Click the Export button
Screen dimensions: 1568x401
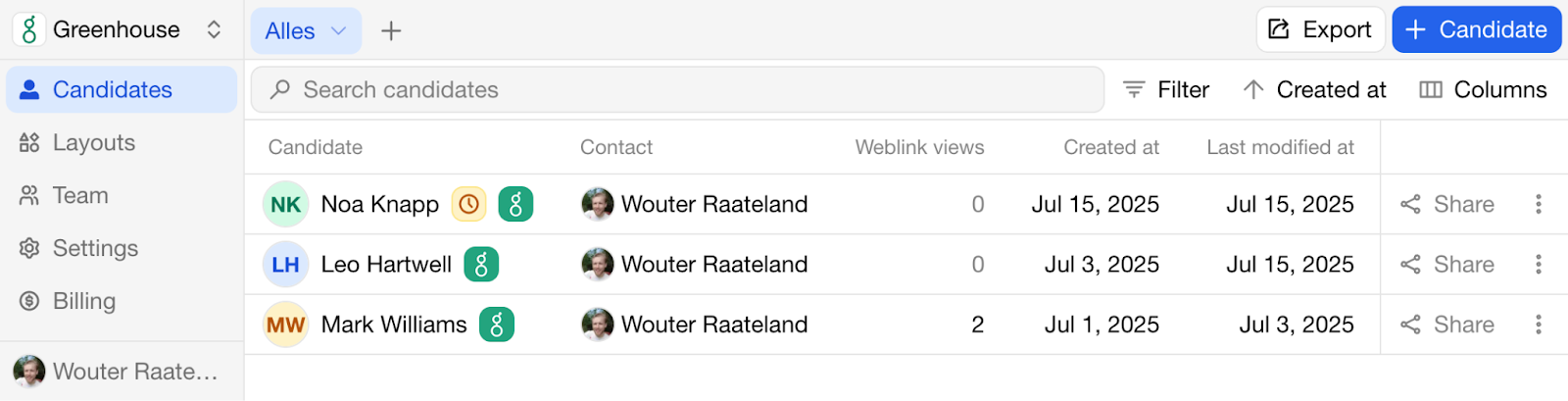click(1320, 29)
